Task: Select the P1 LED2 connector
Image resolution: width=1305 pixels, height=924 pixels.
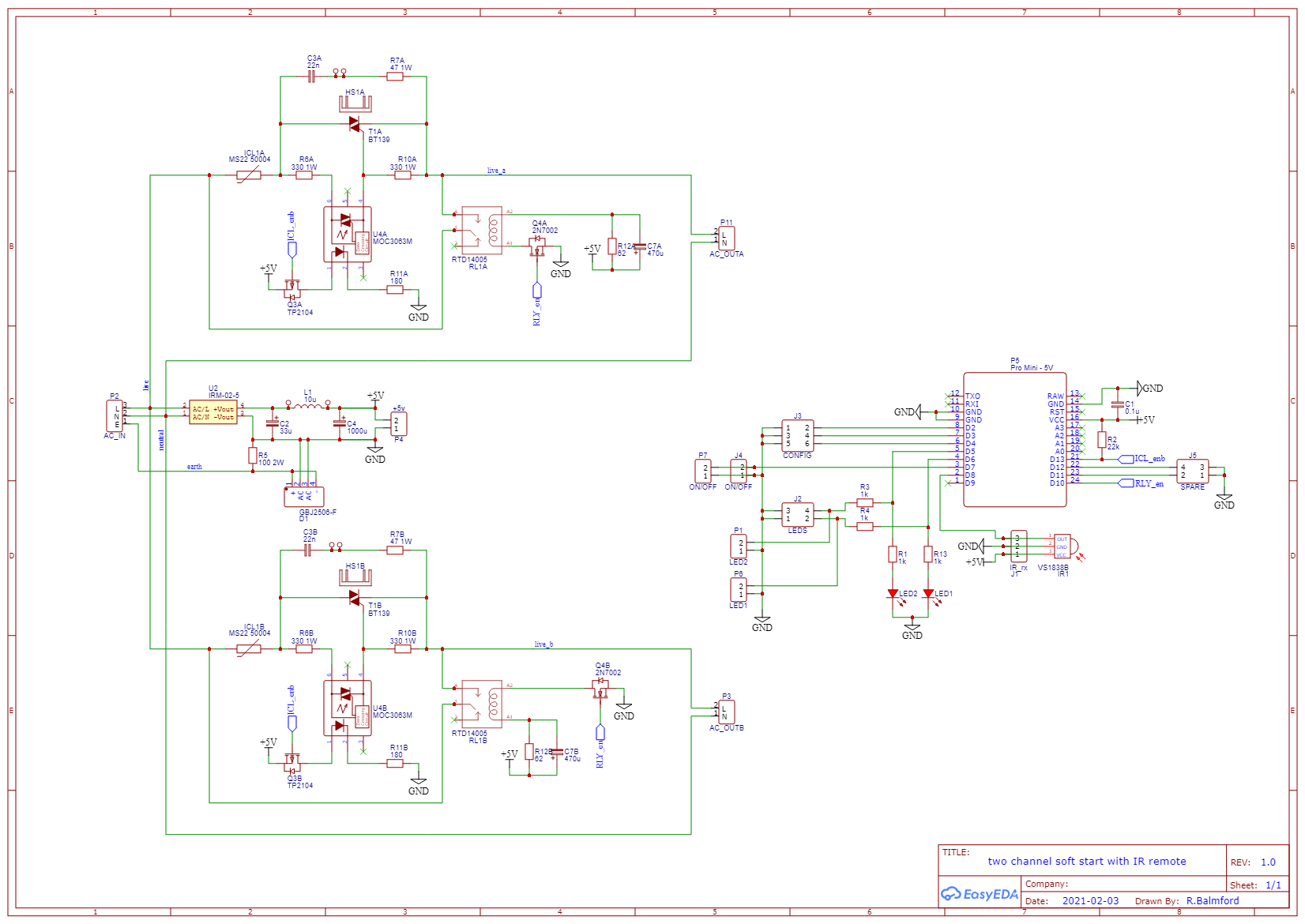Action: [x=739, y=547]
